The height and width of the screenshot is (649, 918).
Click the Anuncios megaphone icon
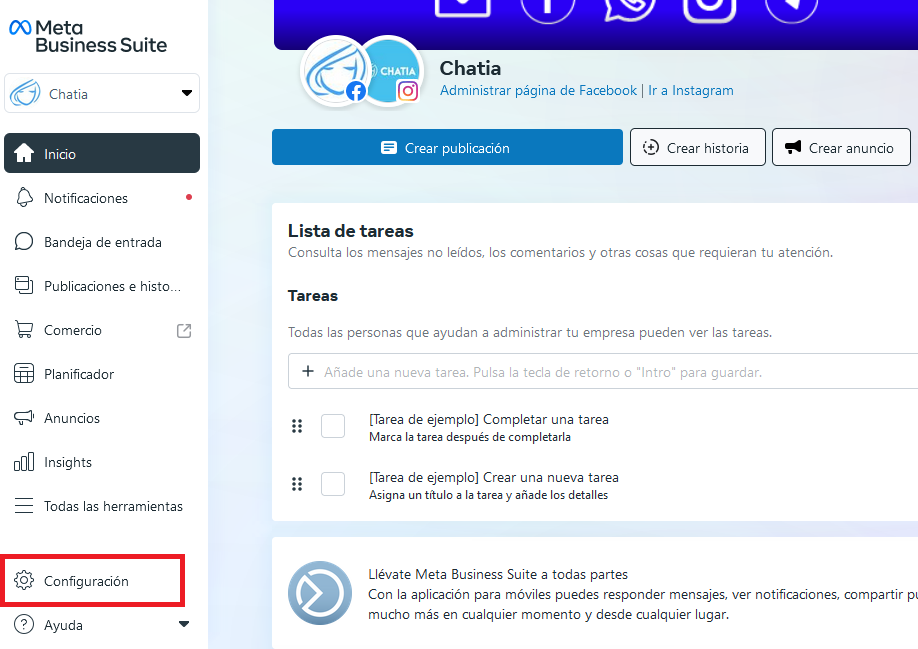click(x=24, y=417)
